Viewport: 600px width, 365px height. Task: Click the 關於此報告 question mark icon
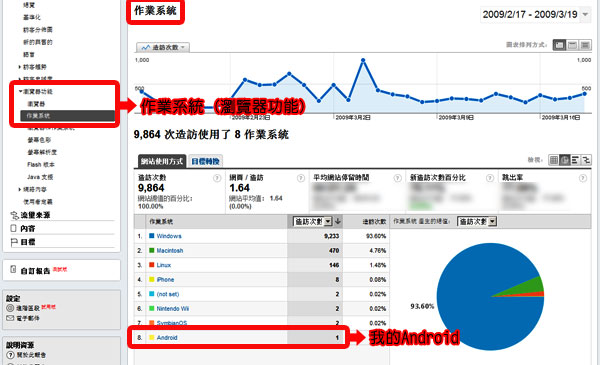point(10,355)
